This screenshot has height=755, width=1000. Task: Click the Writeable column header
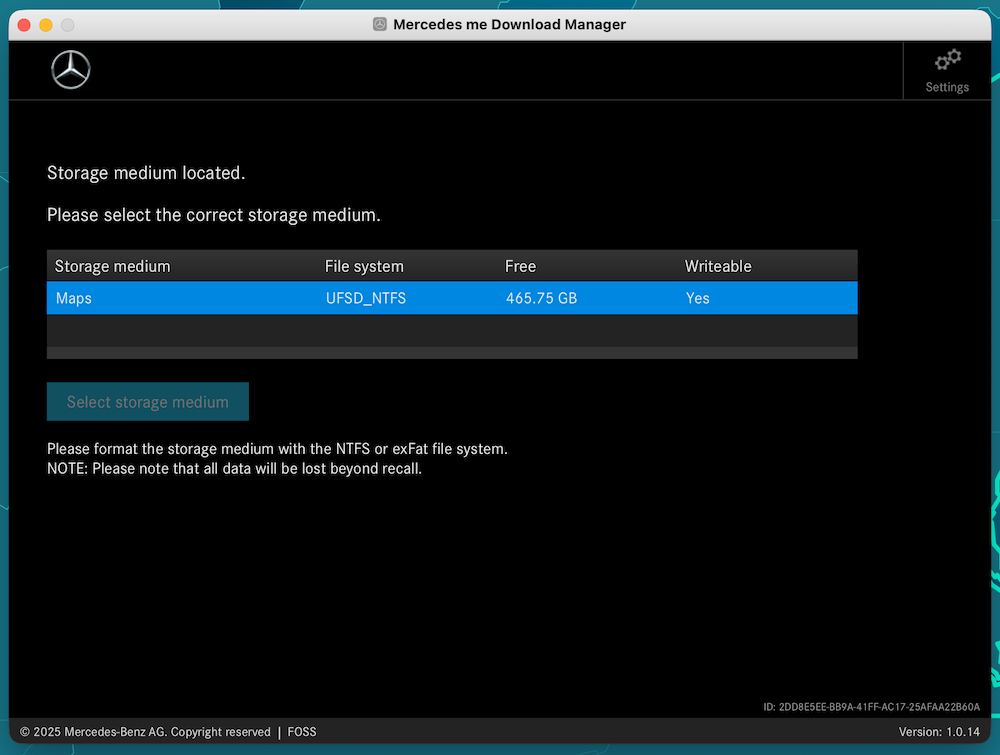click(718, 266)
